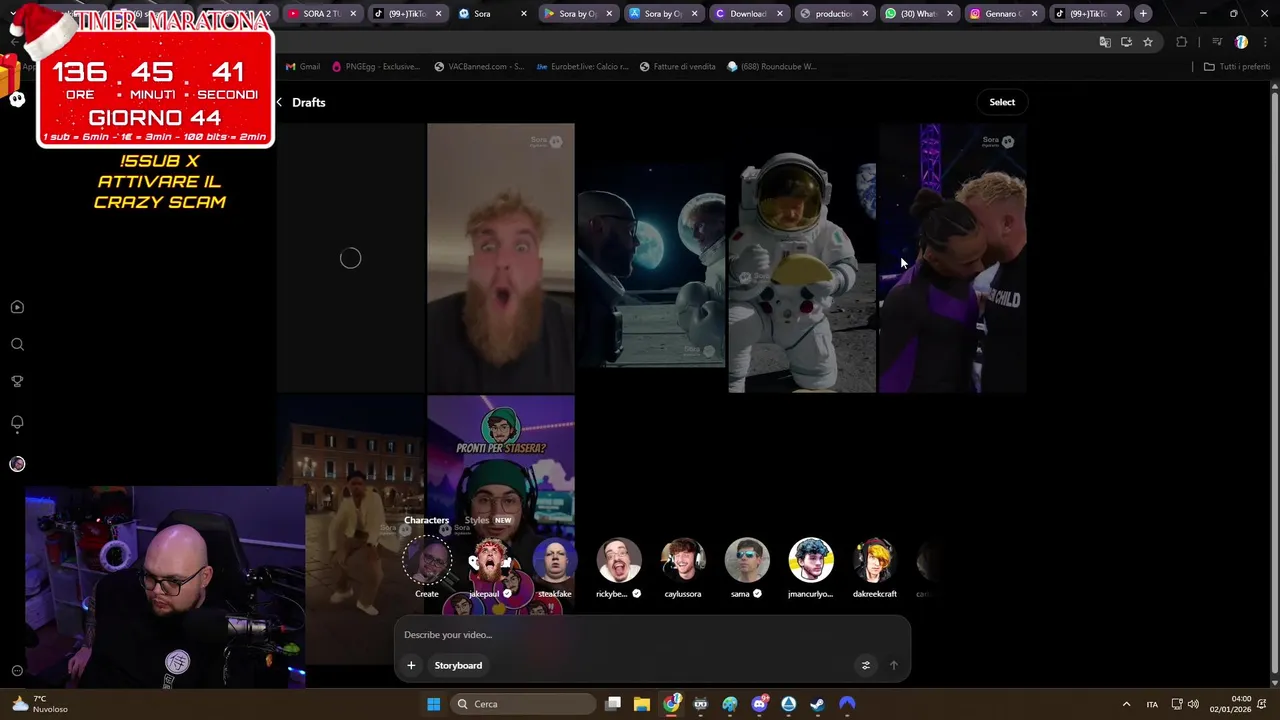Open the Eurobet.live bookmark

tap(583, 67)
